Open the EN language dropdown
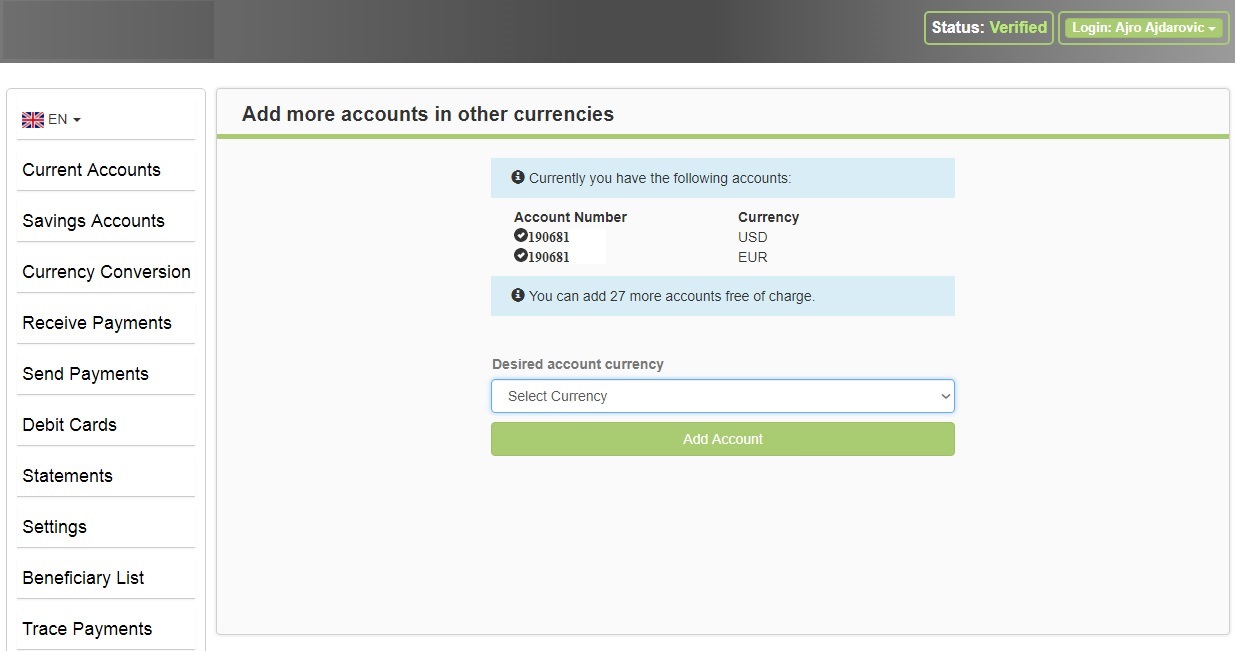 pyautogui.click(x=52, y=120)
